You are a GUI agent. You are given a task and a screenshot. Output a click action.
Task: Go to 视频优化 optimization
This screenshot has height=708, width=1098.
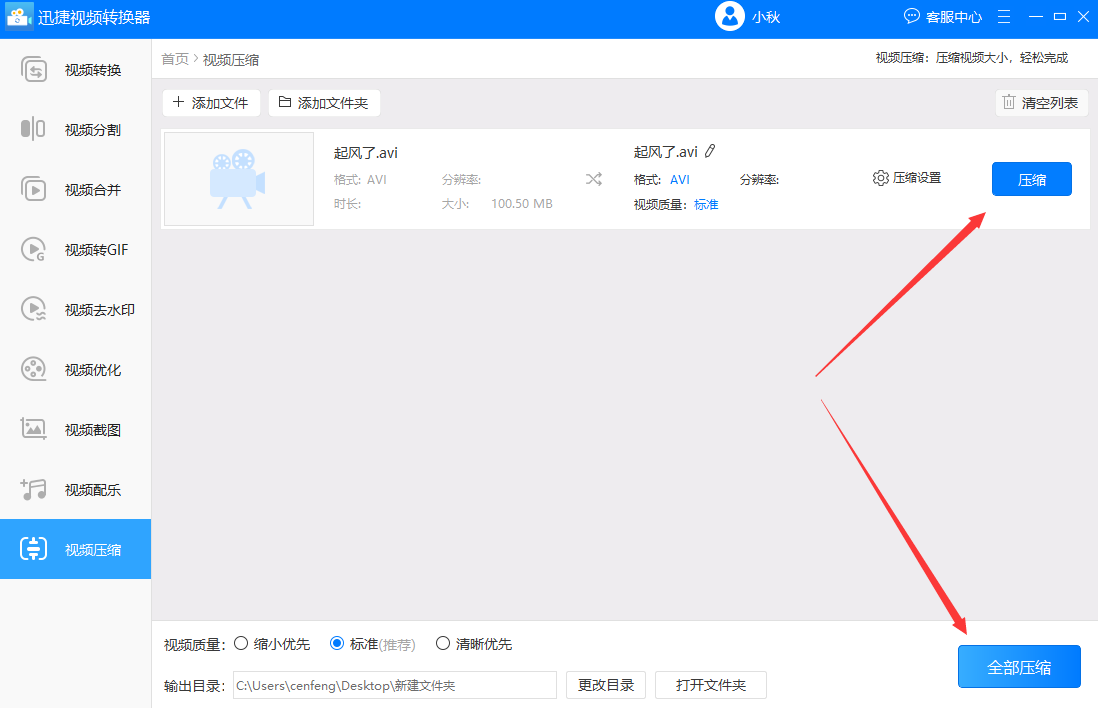point(75,370)
